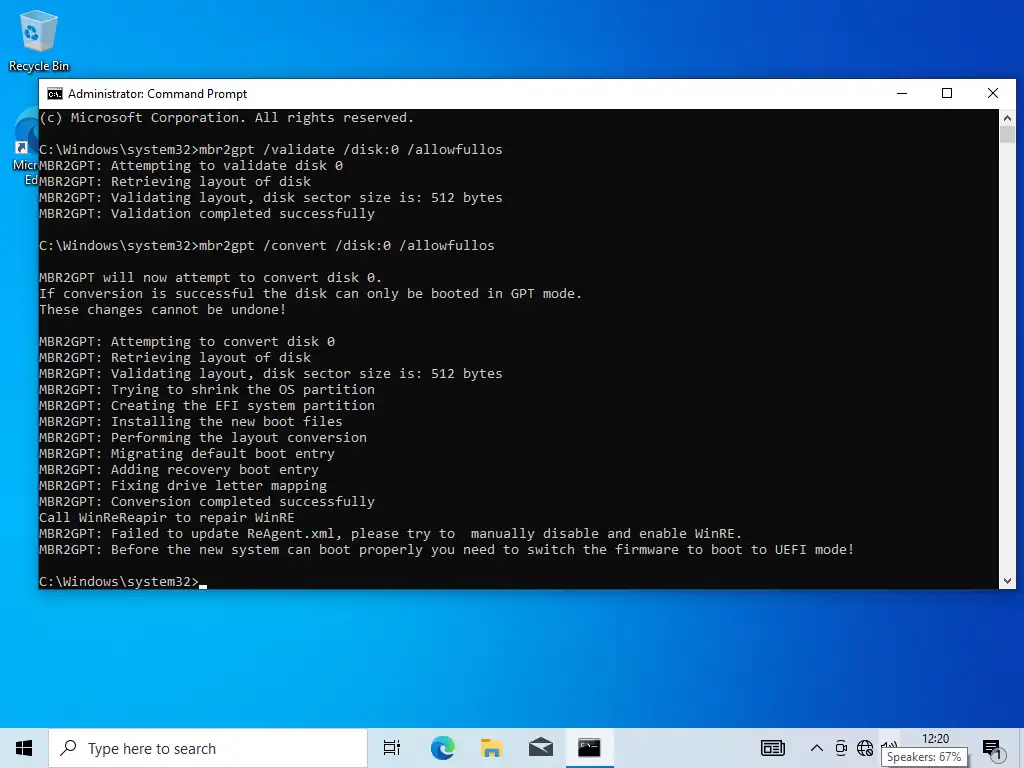Click the 'Administrator: Command Prompt' title text
The width and height of the screenshot is (1024, 768).
[157, 94]
